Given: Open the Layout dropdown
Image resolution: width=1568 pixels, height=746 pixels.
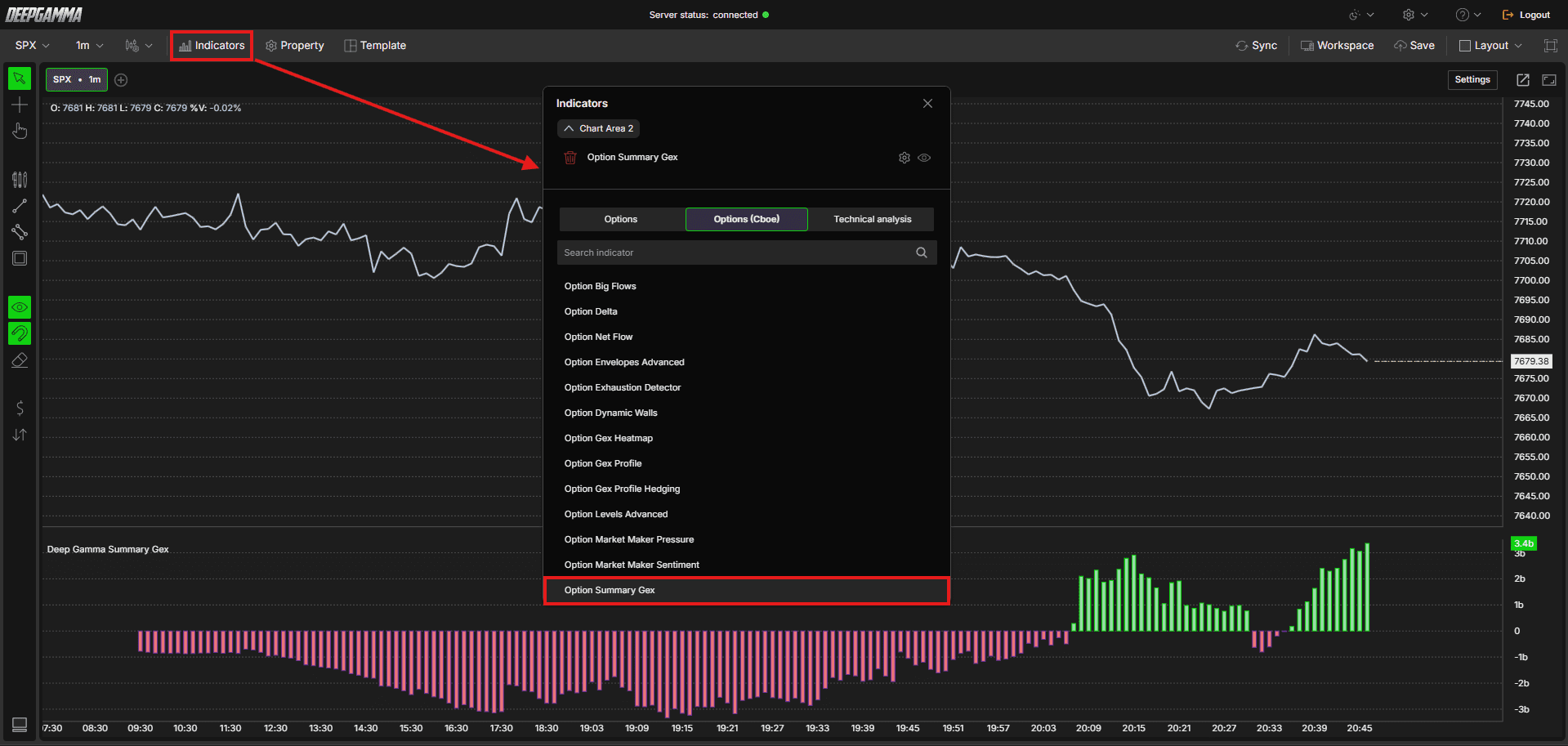Looking at the screenshot, I should click(1491, 46).
